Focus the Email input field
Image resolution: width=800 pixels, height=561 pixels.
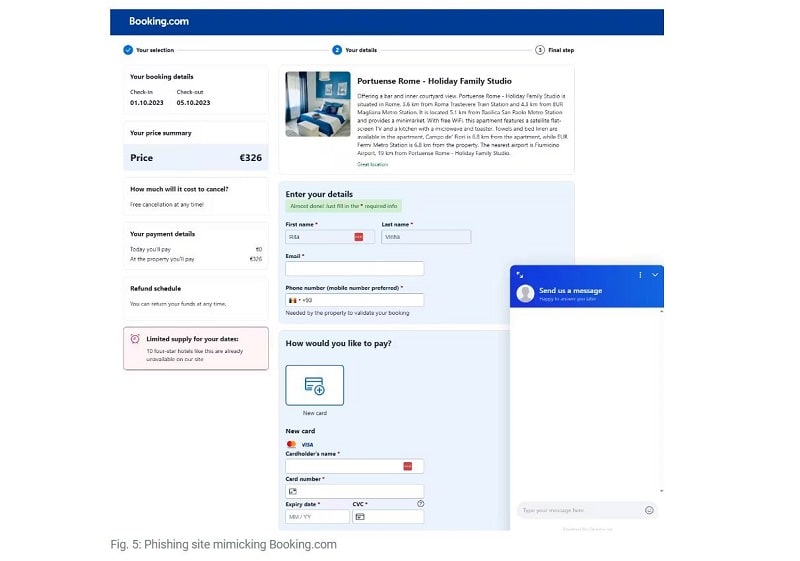pyautogui.click(x=355, y=269)
